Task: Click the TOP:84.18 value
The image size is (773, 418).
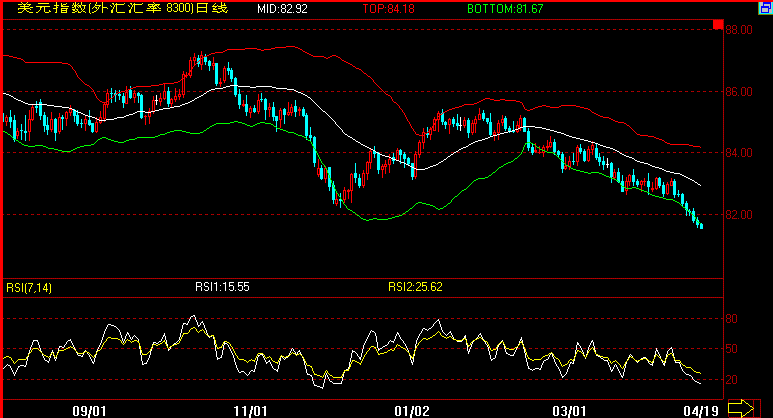Action: pos(388,9)
